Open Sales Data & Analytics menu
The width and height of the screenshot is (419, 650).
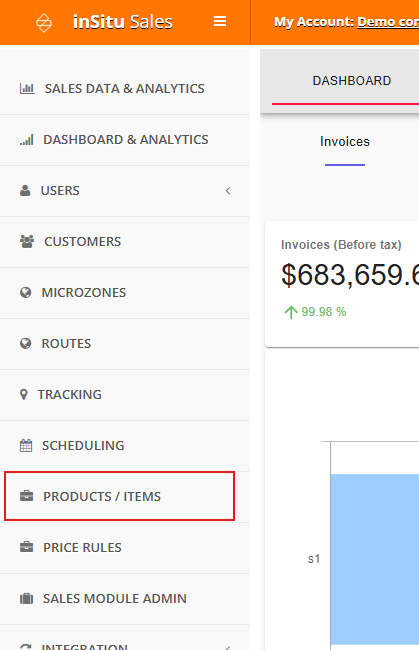click(125, 89)
